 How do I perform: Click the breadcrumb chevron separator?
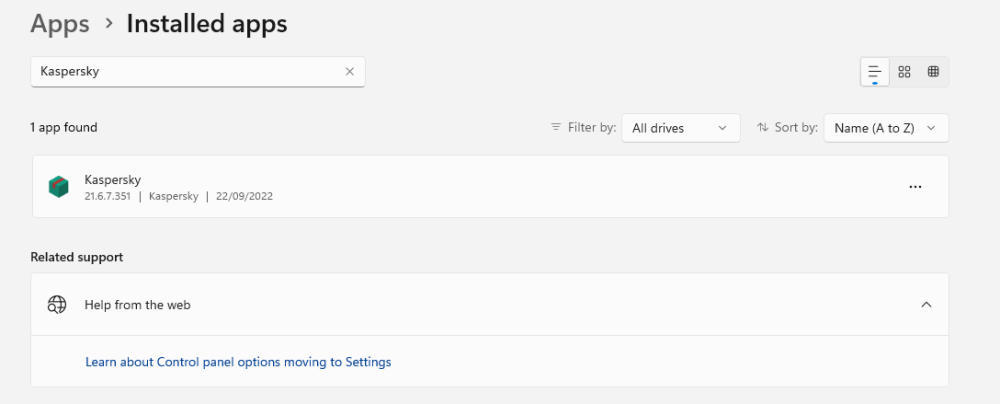(108, 24)
